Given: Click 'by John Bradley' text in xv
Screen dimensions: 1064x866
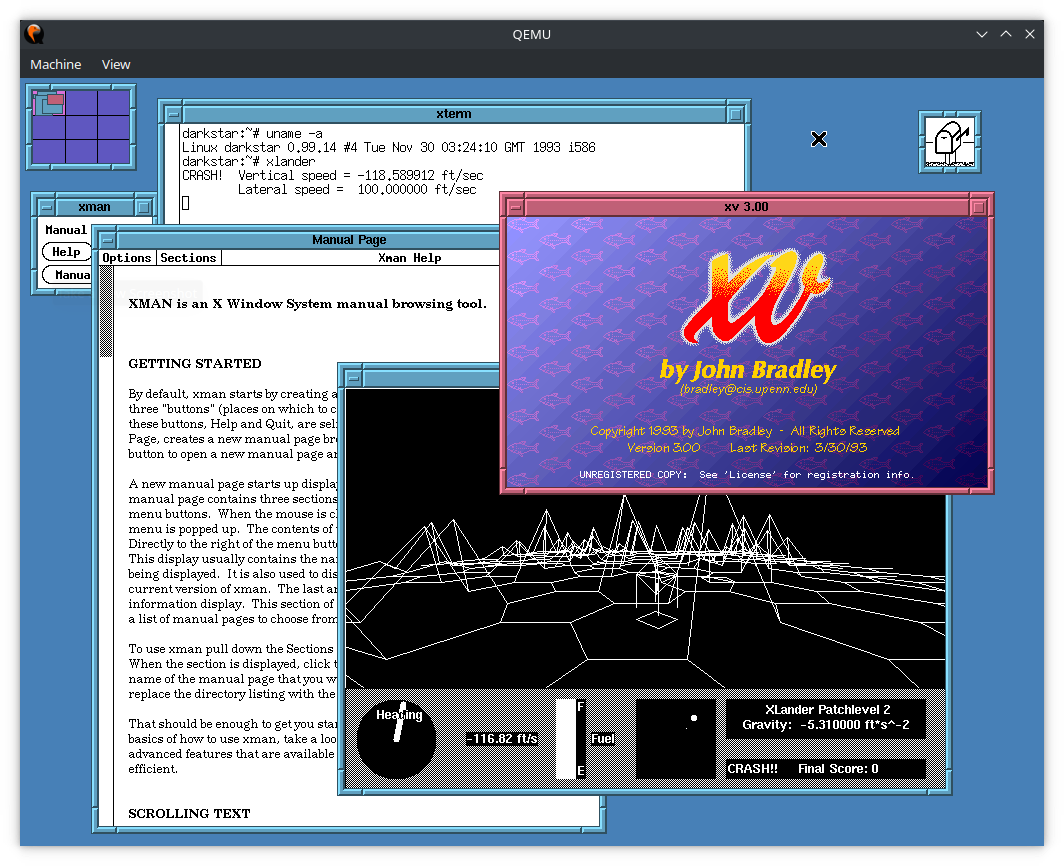Looking at the screenshot, I should click(748, 370).
